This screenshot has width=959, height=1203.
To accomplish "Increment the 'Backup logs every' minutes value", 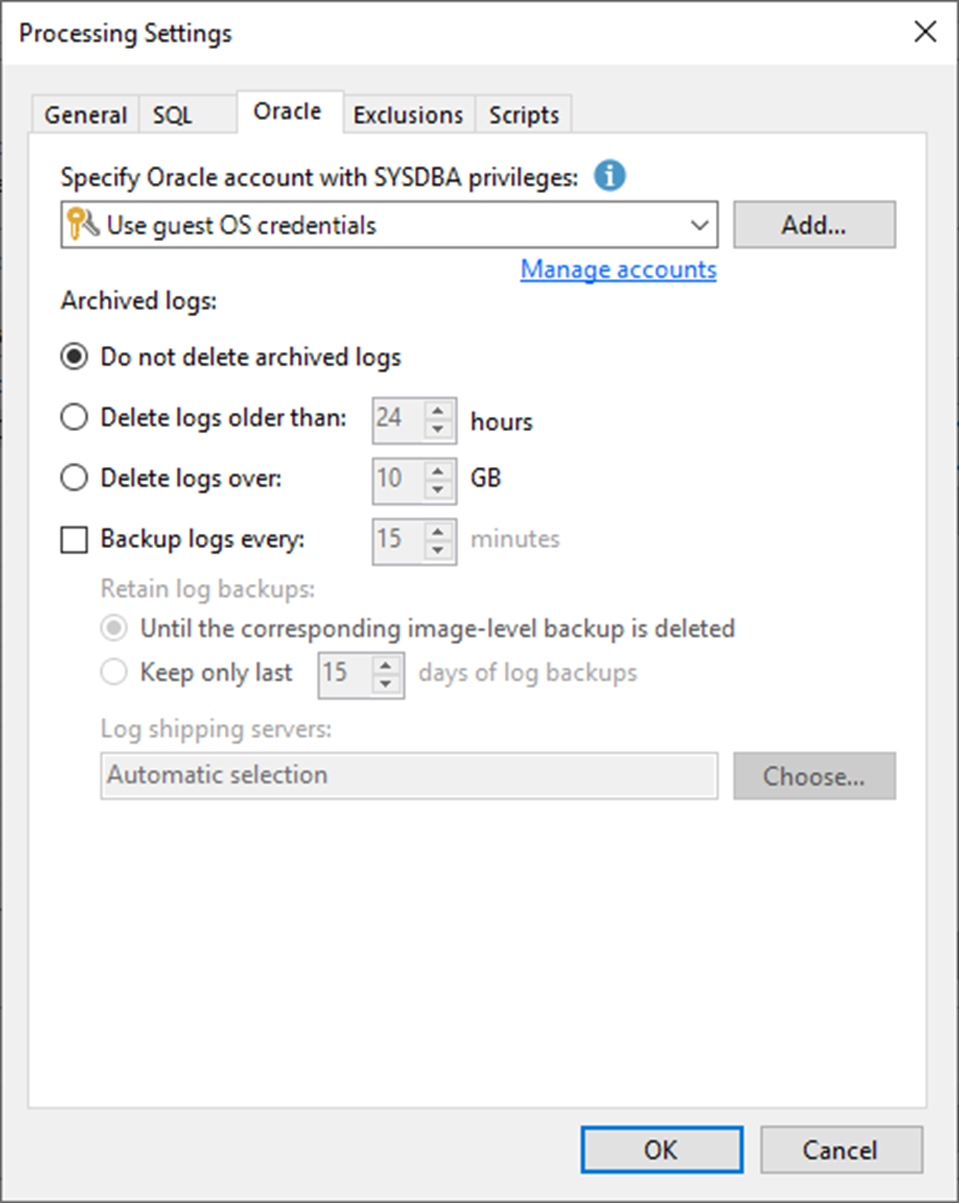I will tap(437, 533).
